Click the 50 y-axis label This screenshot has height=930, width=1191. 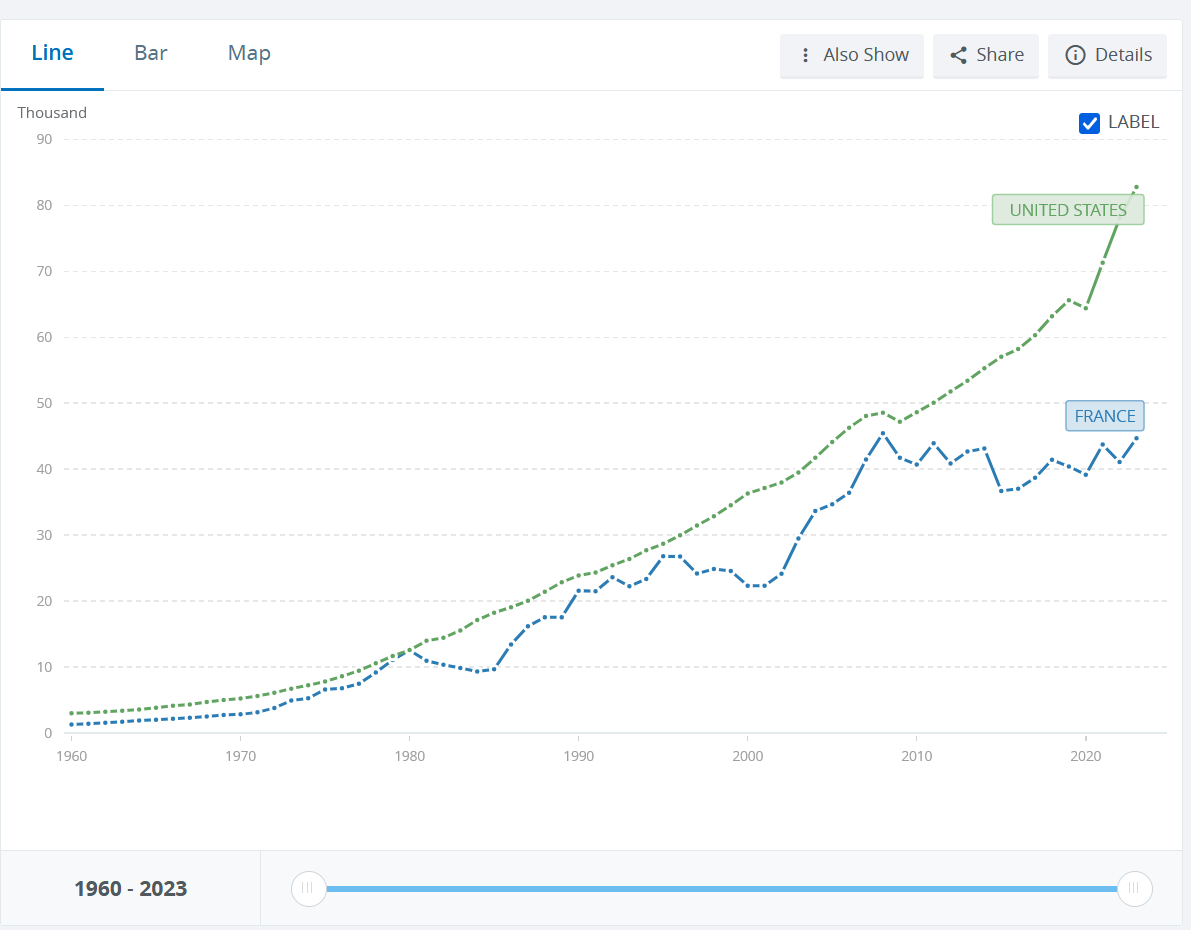coord(44,403)
